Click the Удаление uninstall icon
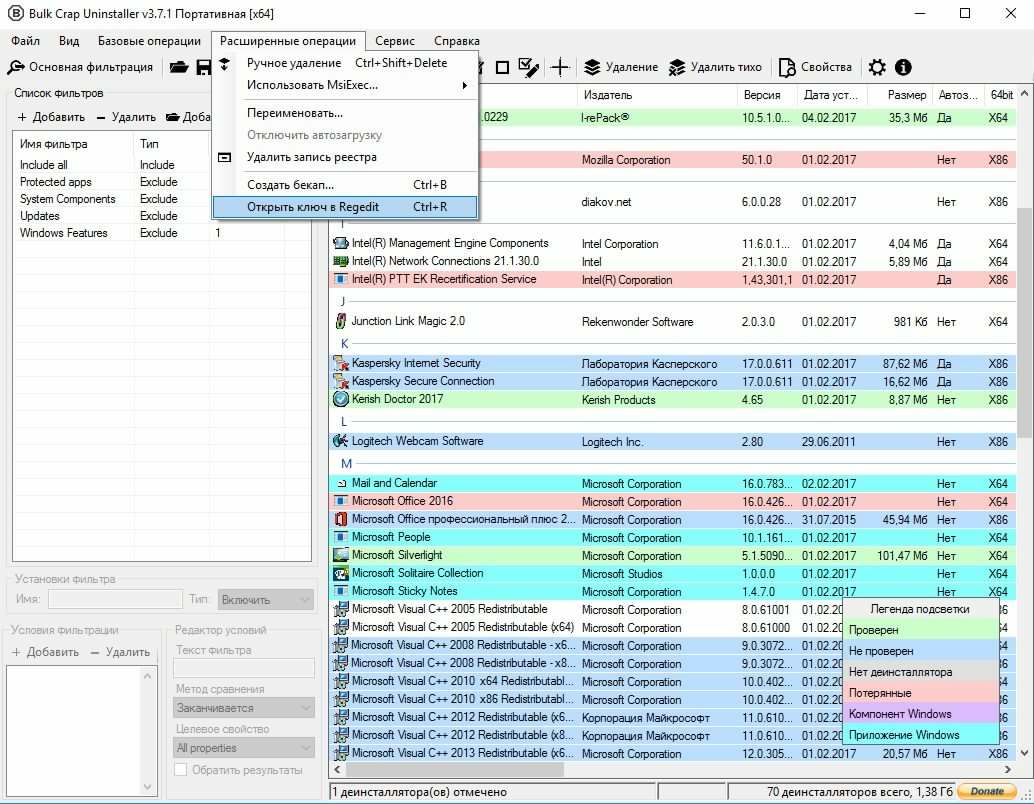The image size is (1034, 804). [621, 67]
